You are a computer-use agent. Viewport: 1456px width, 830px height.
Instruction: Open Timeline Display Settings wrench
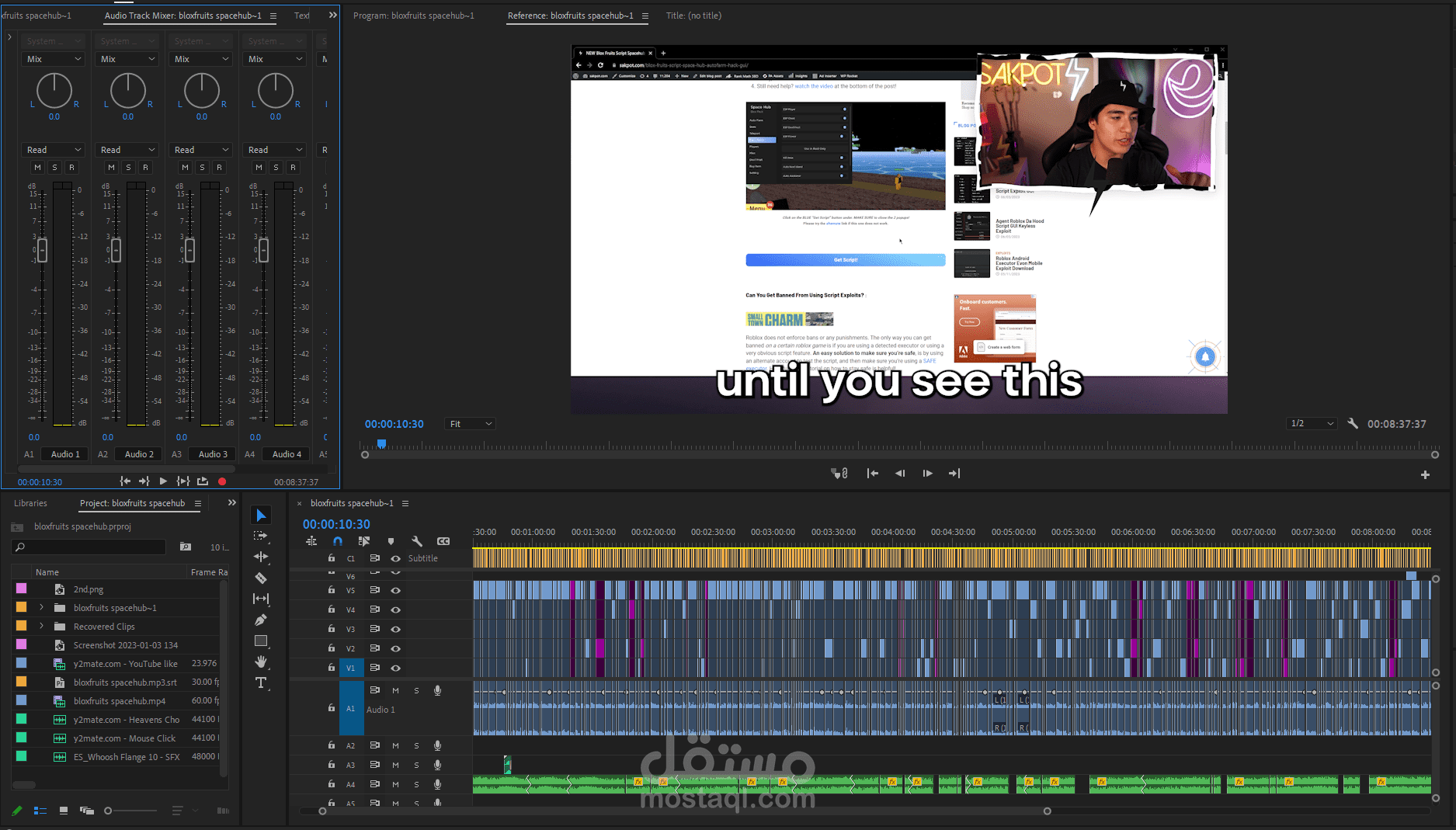417,541
